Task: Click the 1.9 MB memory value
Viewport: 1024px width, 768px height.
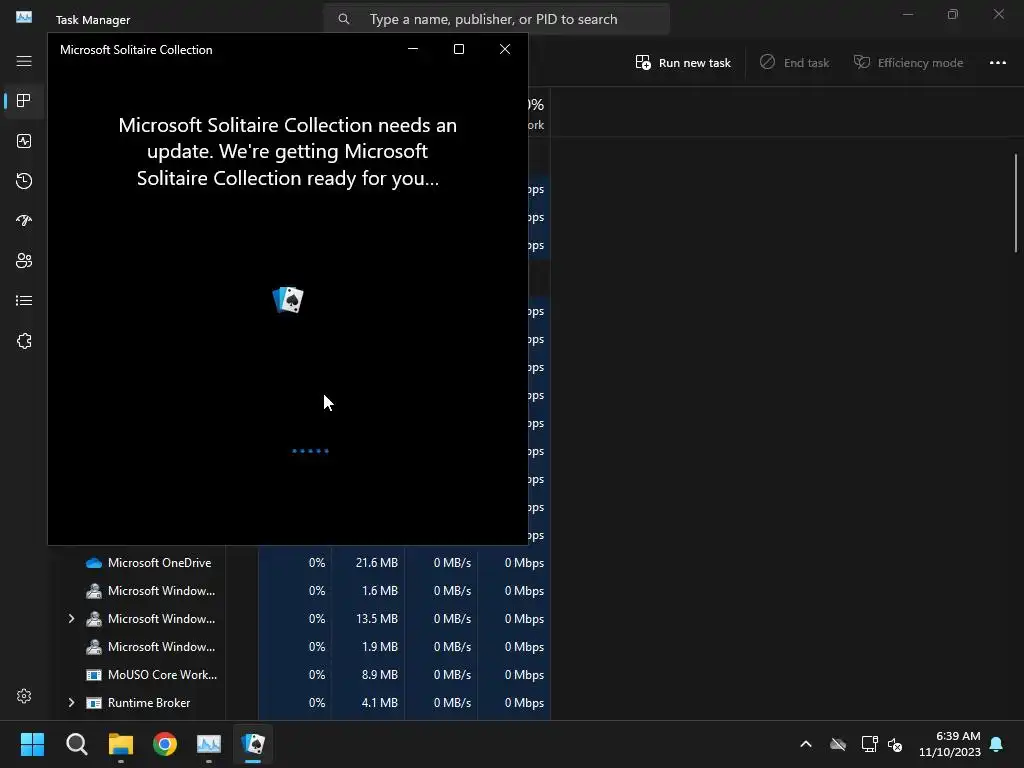Action: point(379,647)
